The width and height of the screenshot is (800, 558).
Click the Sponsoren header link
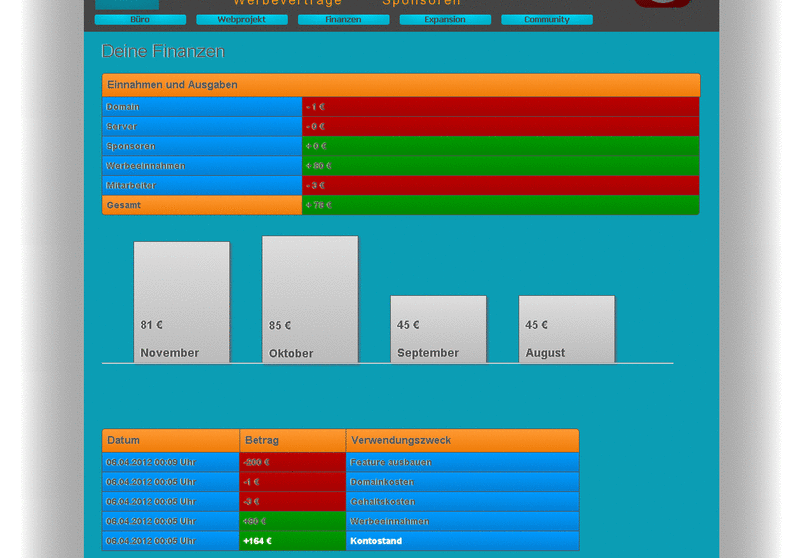(x=421, y=3)
